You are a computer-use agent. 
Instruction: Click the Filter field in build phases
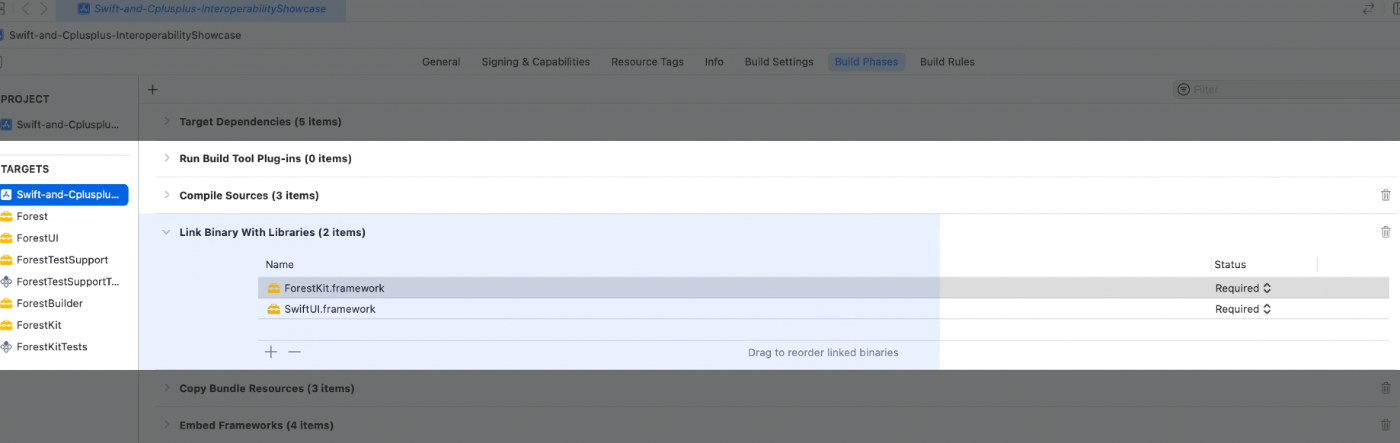tap(1286, 90)
